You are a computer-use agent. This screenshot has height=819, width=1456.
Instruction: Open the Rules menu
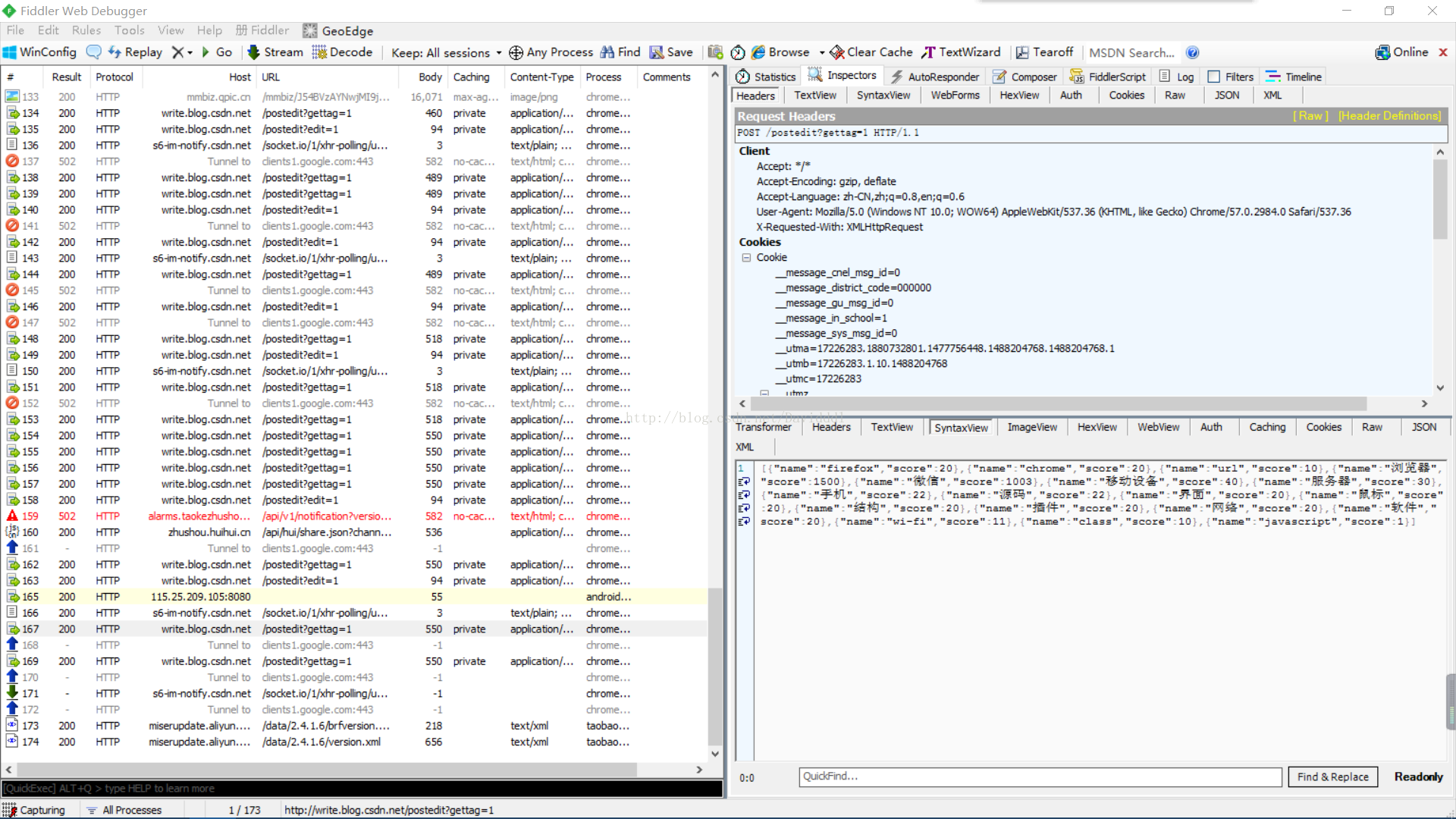click(86, 30)
